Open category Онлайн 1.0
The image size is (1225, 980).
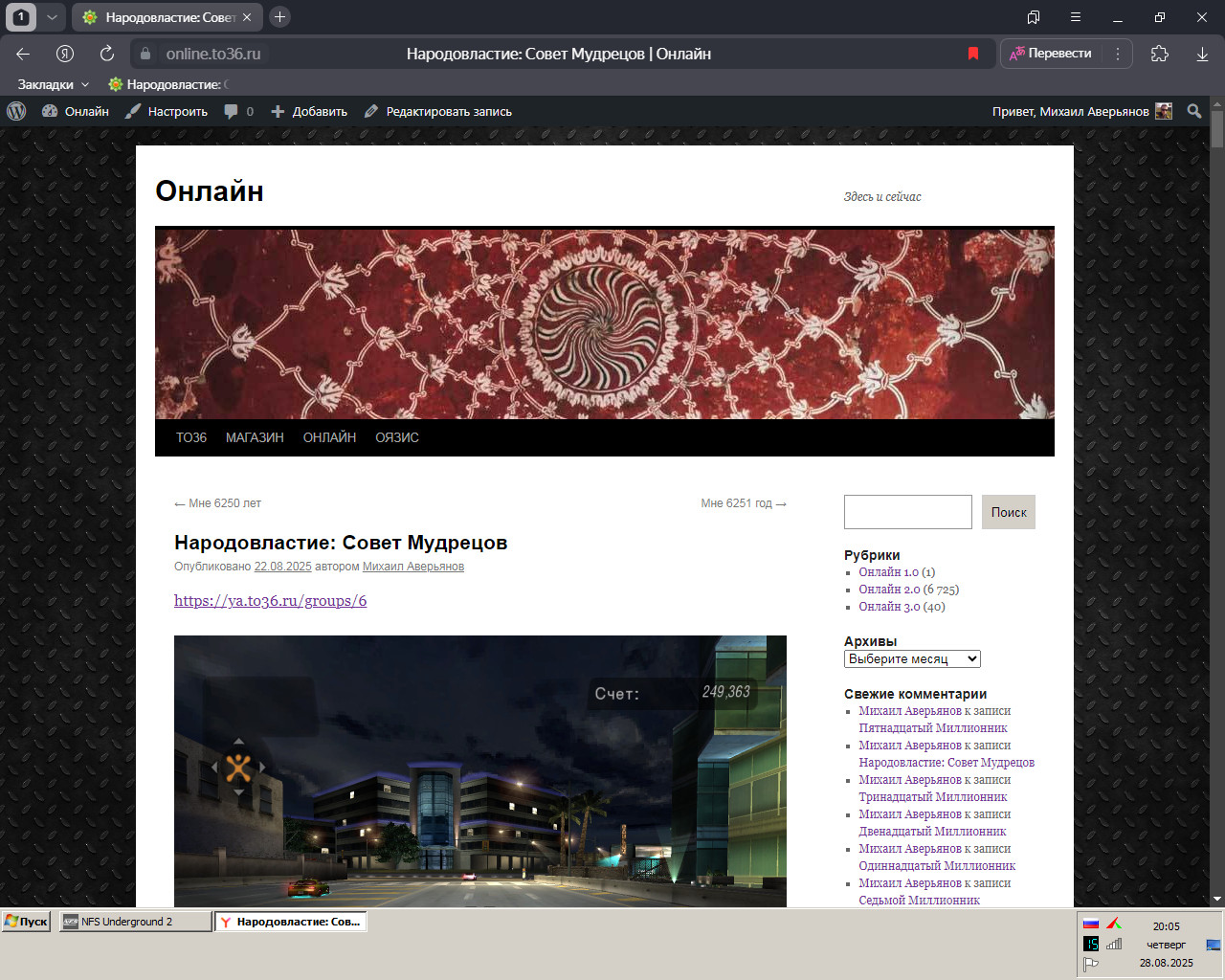coord(888,572)
